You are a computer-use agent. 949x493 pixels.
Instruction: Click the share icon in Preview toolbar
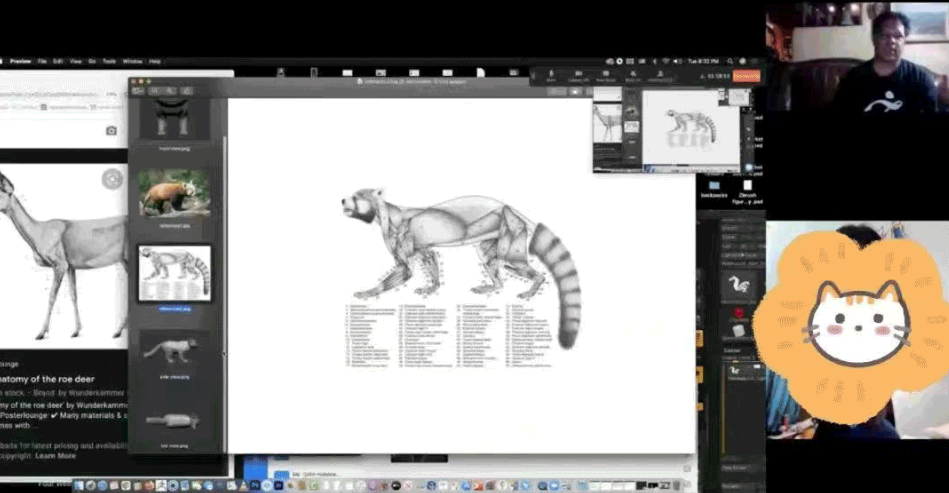click(x=186, y=91)
